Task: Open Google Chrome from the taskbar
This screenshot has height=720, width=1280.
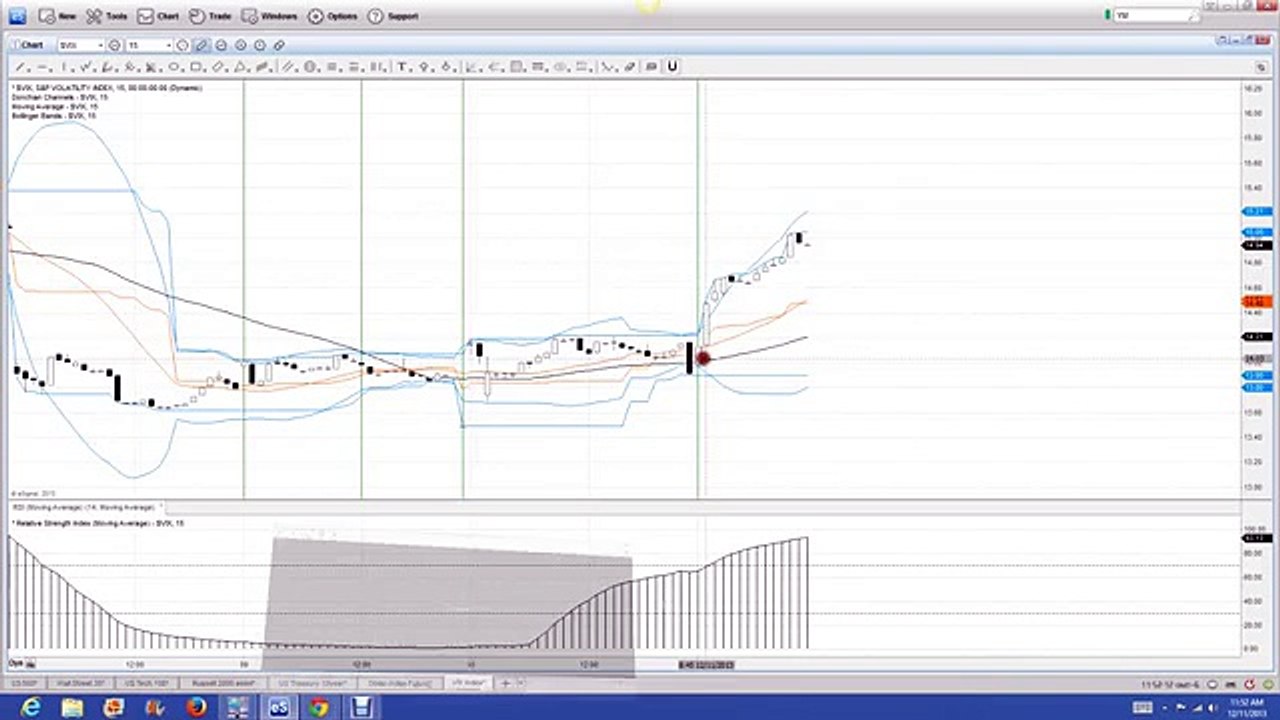Action: tap(319, 708)
